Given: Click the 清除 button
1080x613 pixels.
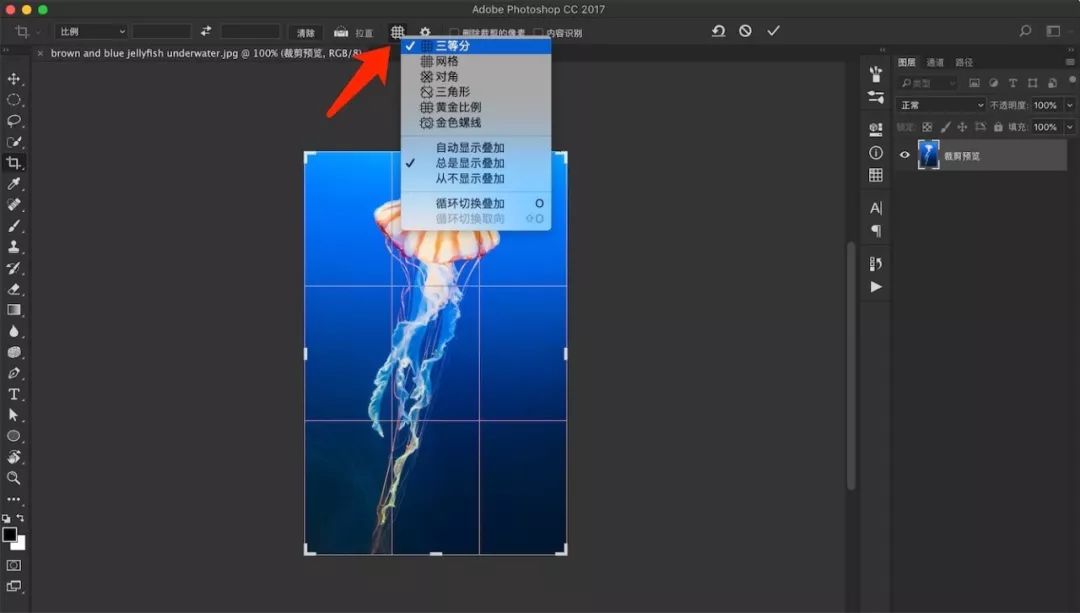Looking at the screenshot, I should coord(305,31).
